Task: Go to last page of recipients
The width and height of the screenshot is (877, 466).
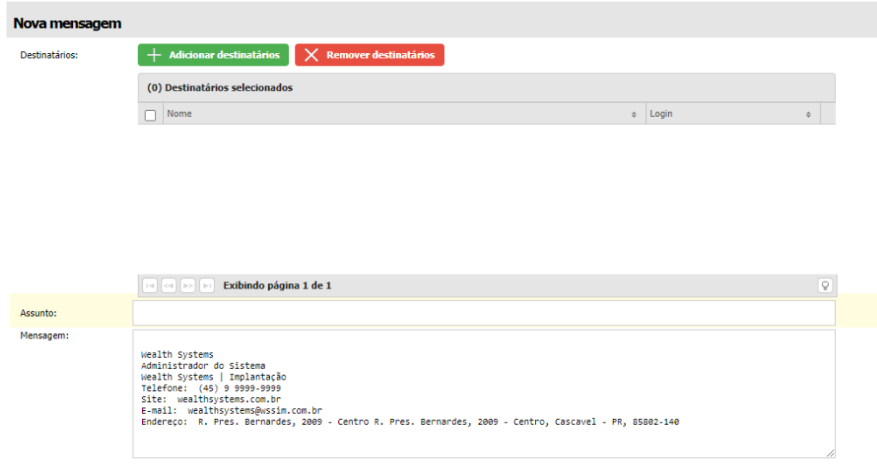Action: tap(206, 286)
